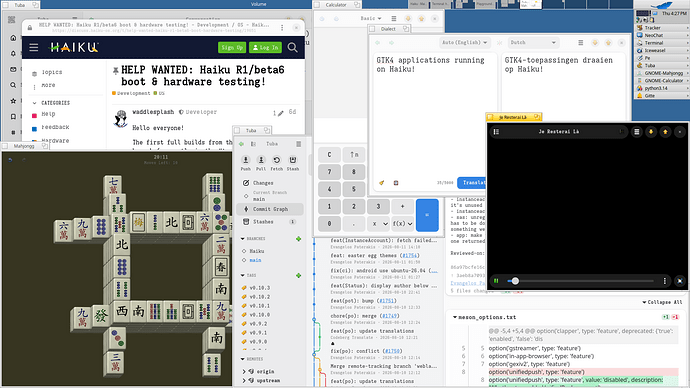Image resolution: width=690 pixels, height=388 pixels.
Task: Open Topics in Haiku forum sidebar
Action: pyautogui.click(x=52, y=72)
